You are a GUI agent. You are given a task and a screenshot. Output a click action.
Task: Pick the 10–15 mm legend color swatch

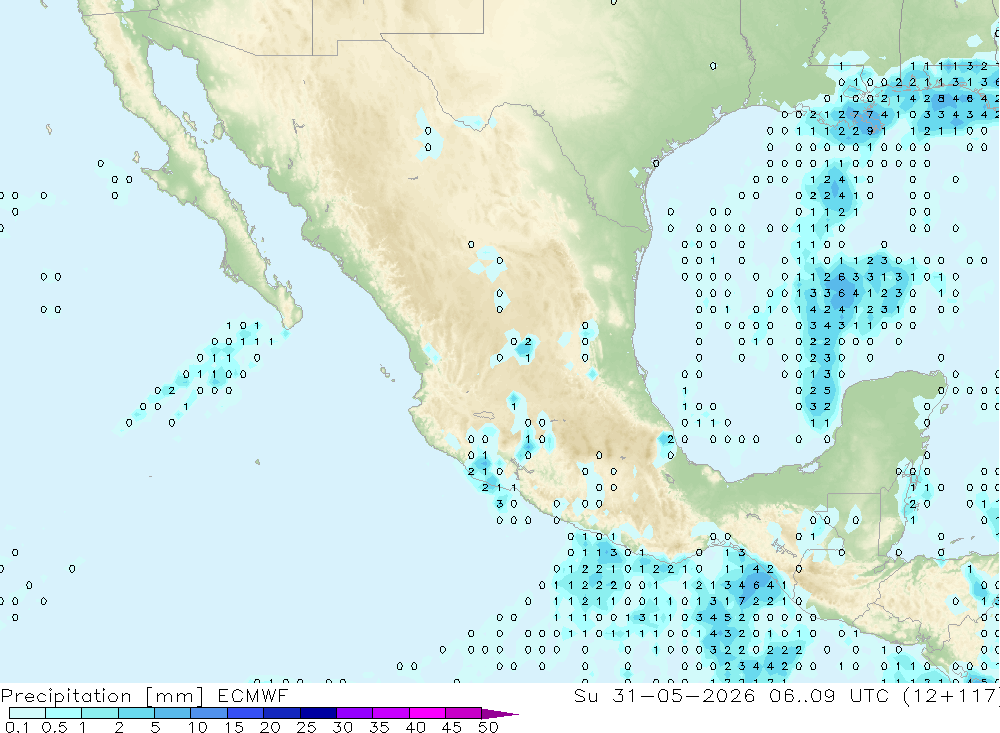(209, 713)
